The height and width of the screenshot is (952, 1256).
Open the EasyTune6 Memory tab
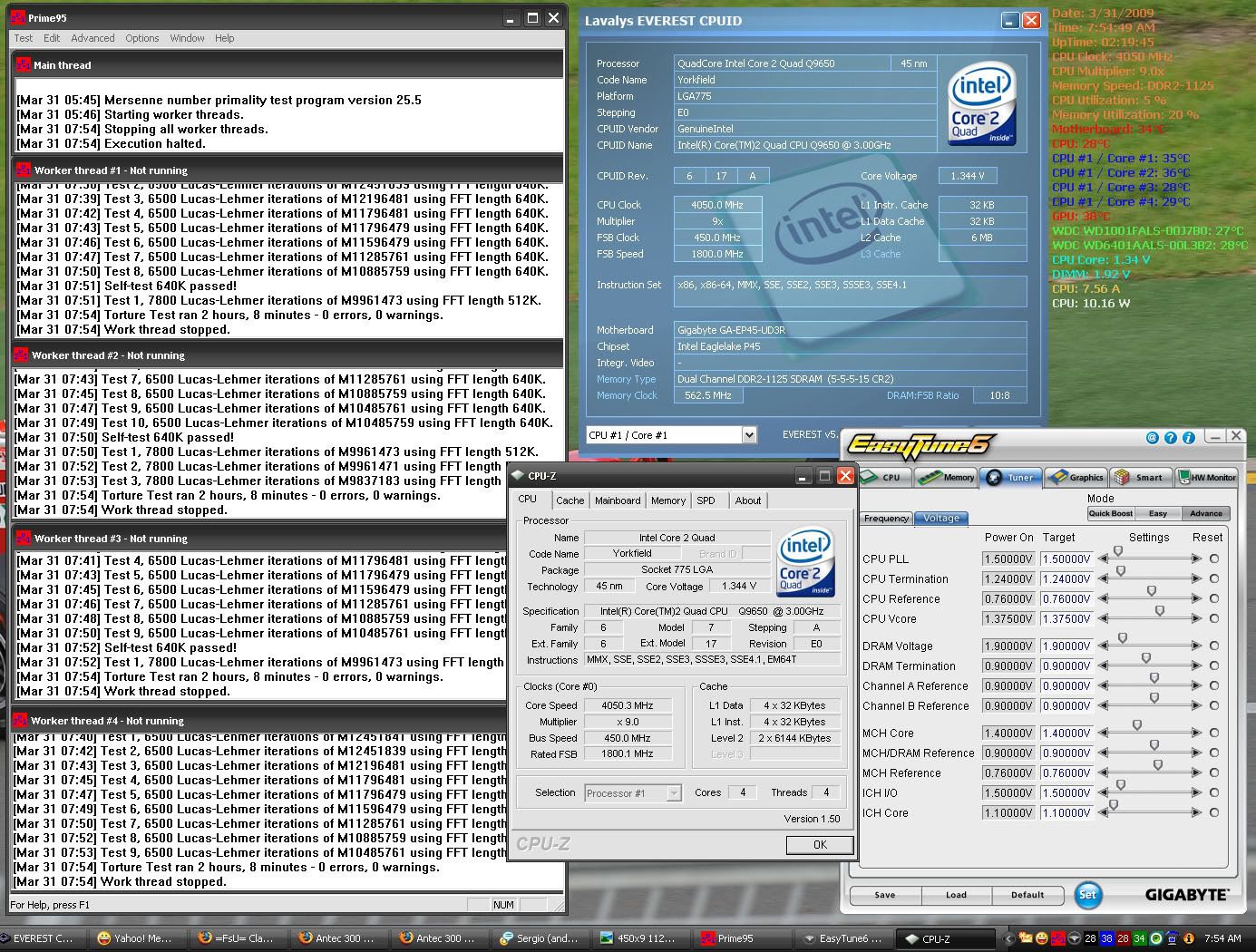click(x=946, y=477)
